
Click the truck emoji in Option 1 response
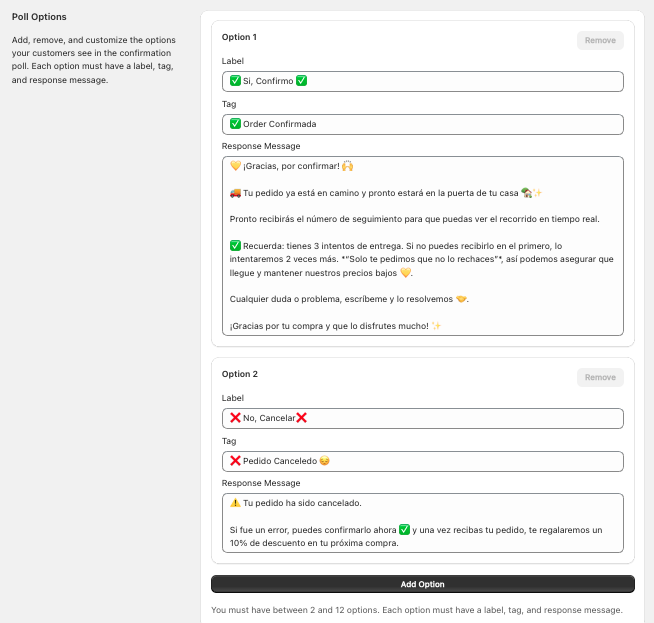click(235, 192)
